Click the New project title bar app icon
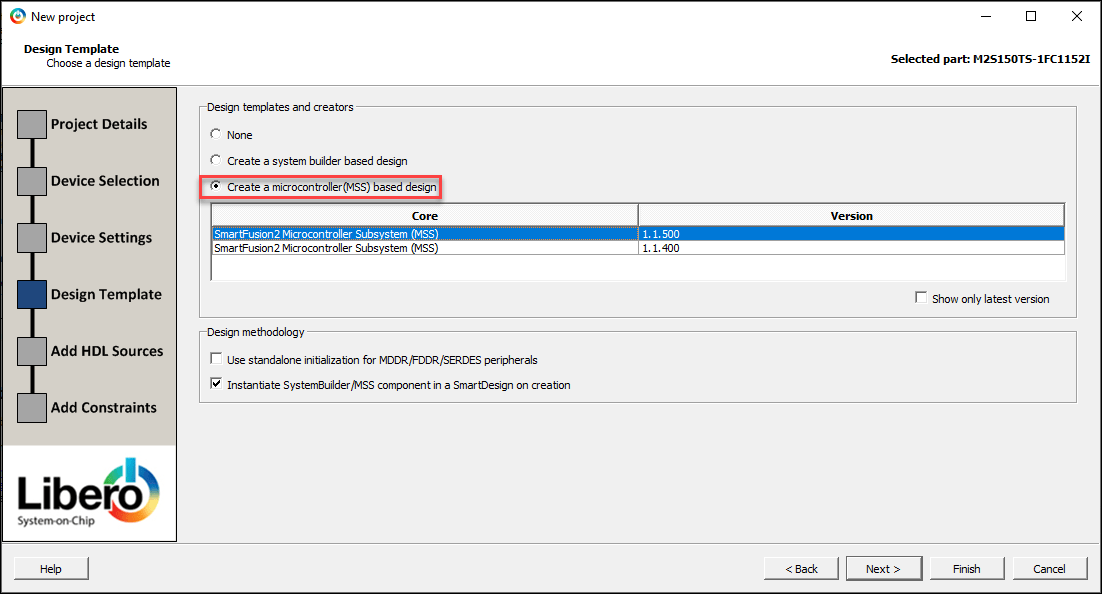Viewport: 1102px width, 594px height. [x=17, y=17]
